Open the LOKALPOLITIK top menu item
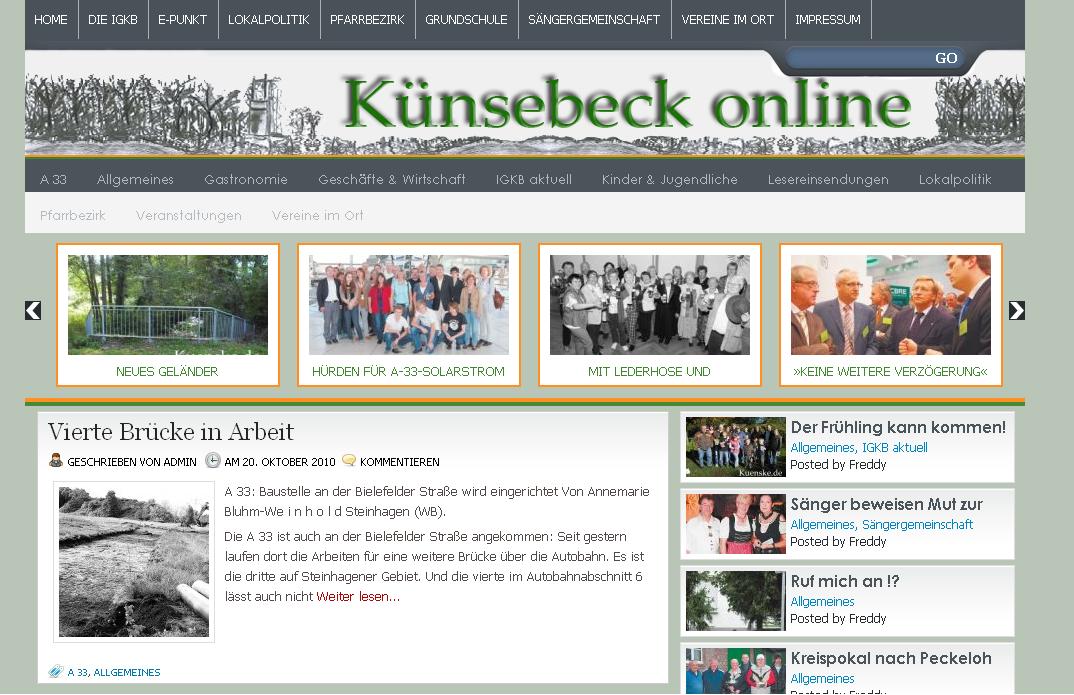 coord(268,20)
